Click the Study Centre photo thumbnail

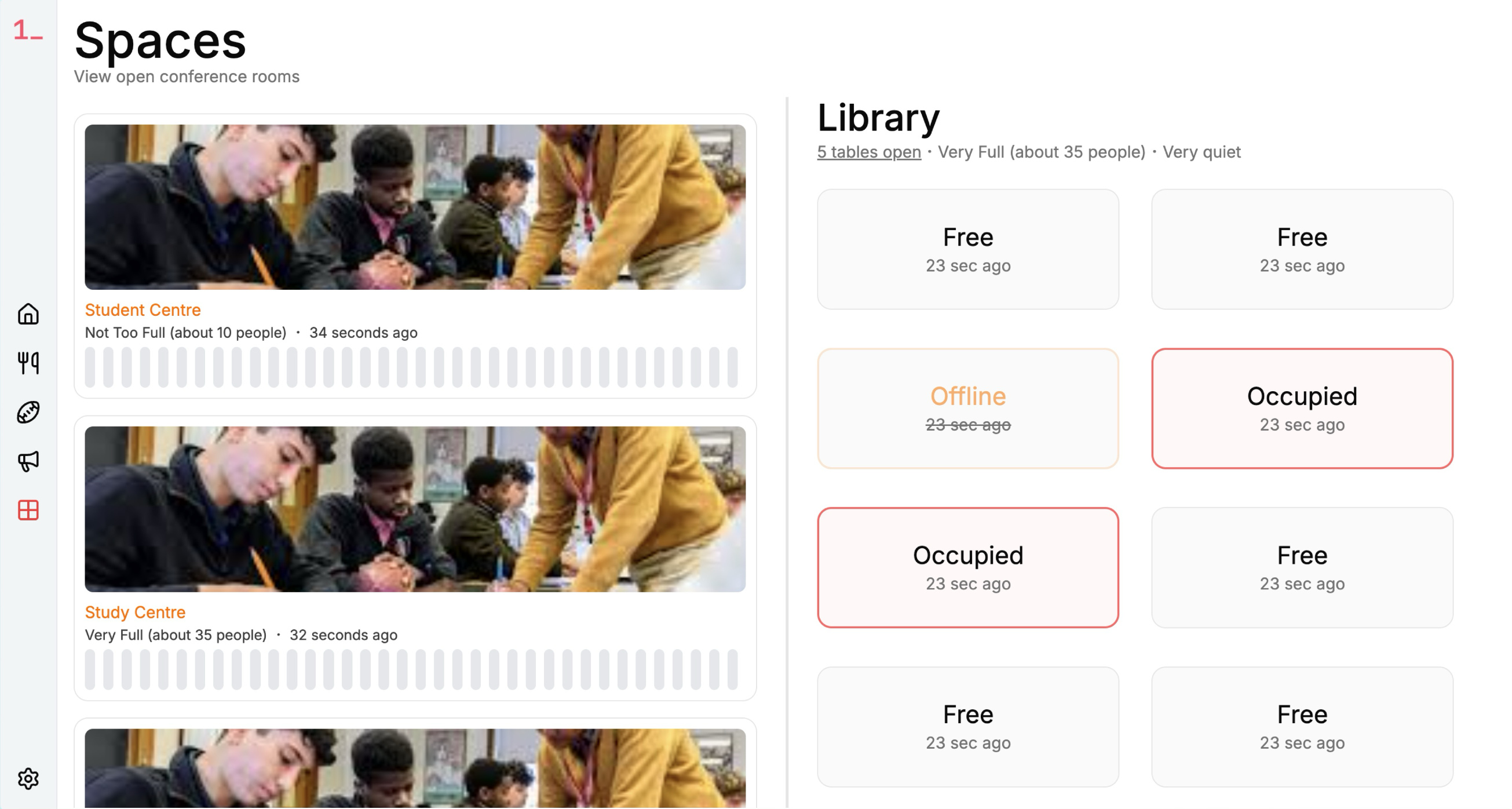click(415, 509)
